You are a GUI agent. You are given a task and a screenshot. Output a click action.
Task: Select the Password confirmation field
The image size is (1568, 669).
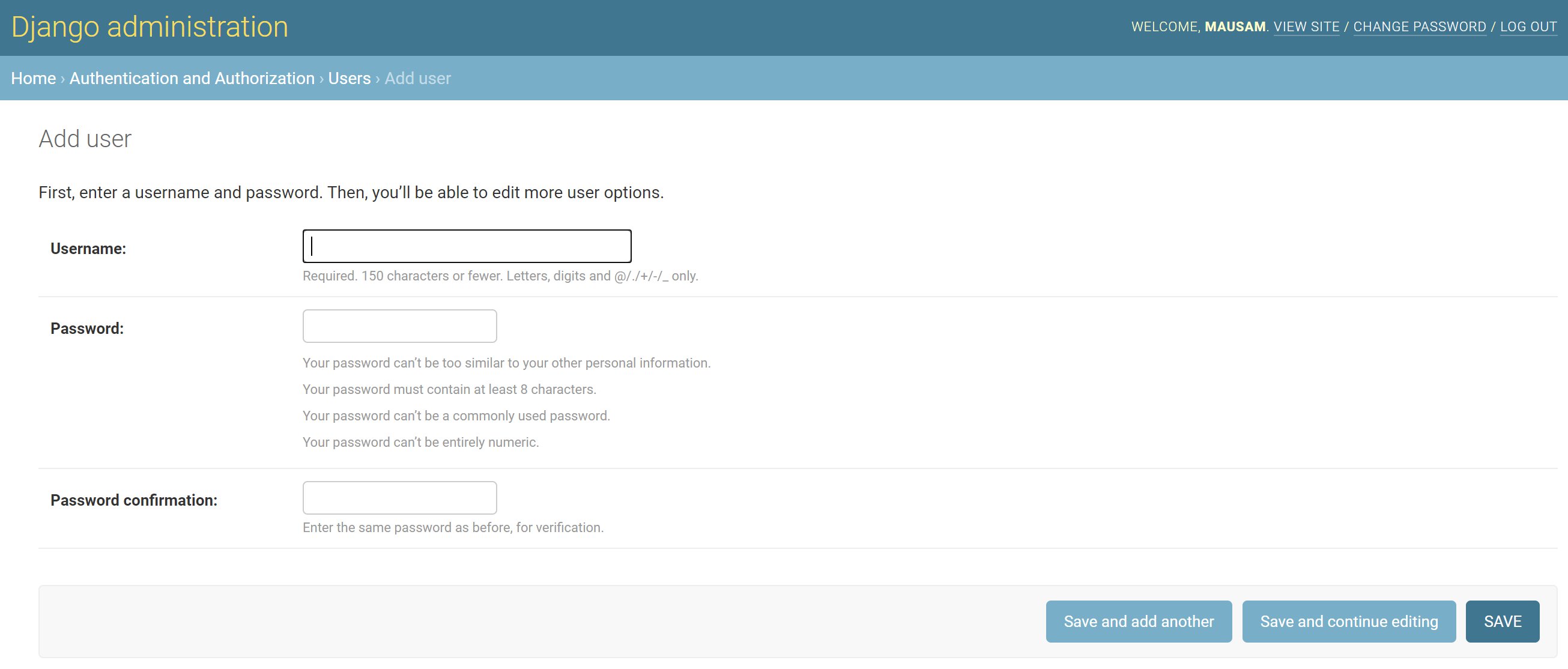pos(399,498)
